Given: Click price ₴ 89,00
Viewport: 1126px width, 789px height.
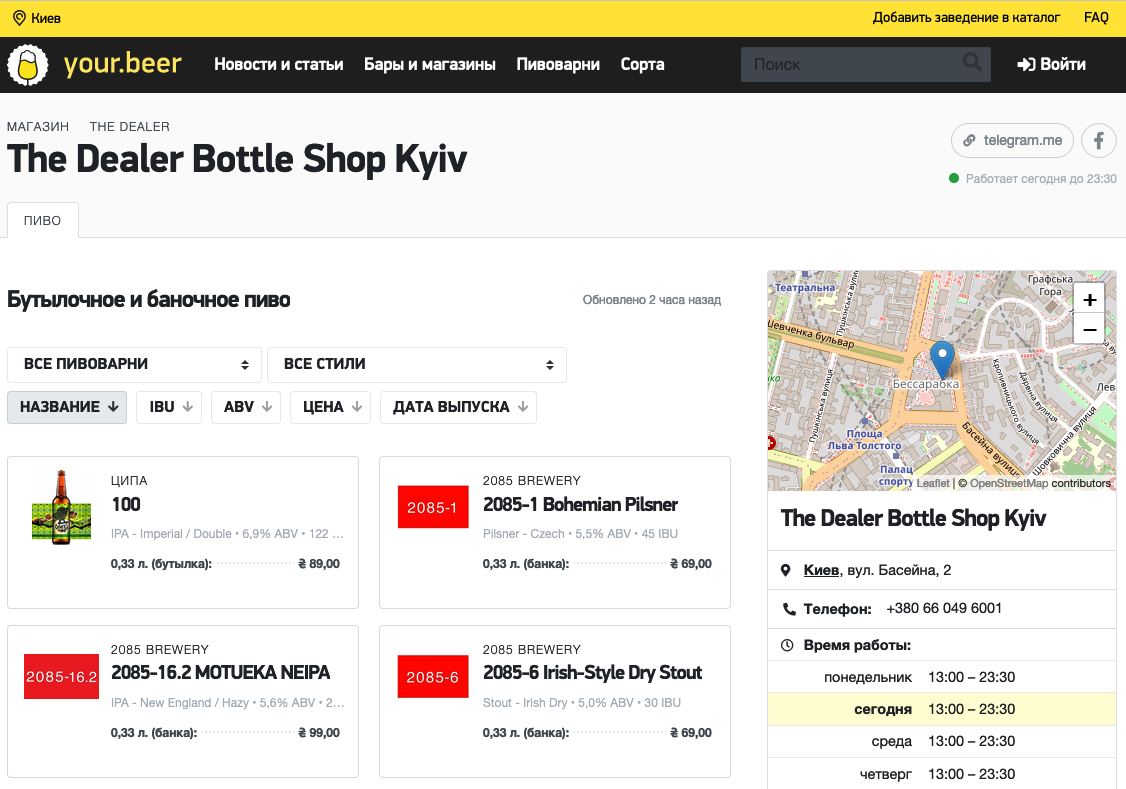Looking at the screenshot, I should coord(319,564).
